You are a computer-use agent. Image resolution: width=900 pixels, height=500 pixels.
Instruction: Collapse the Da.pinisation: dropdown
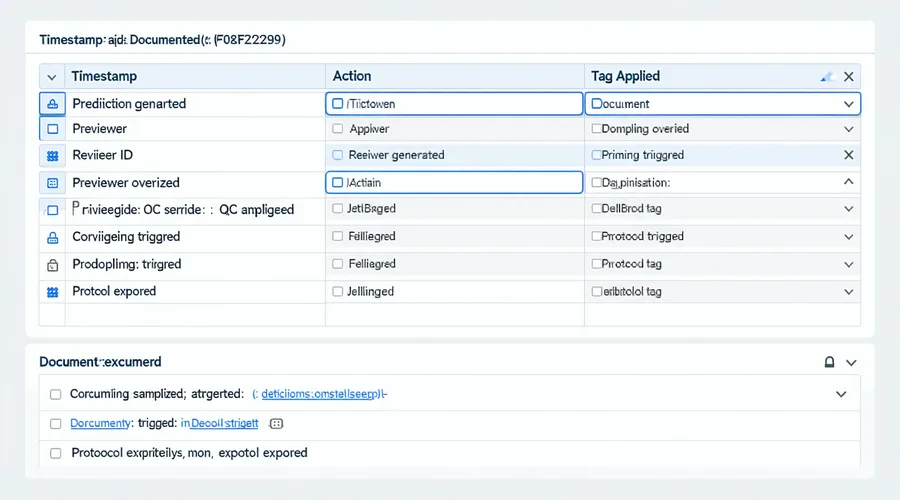[x=849, y=182]
